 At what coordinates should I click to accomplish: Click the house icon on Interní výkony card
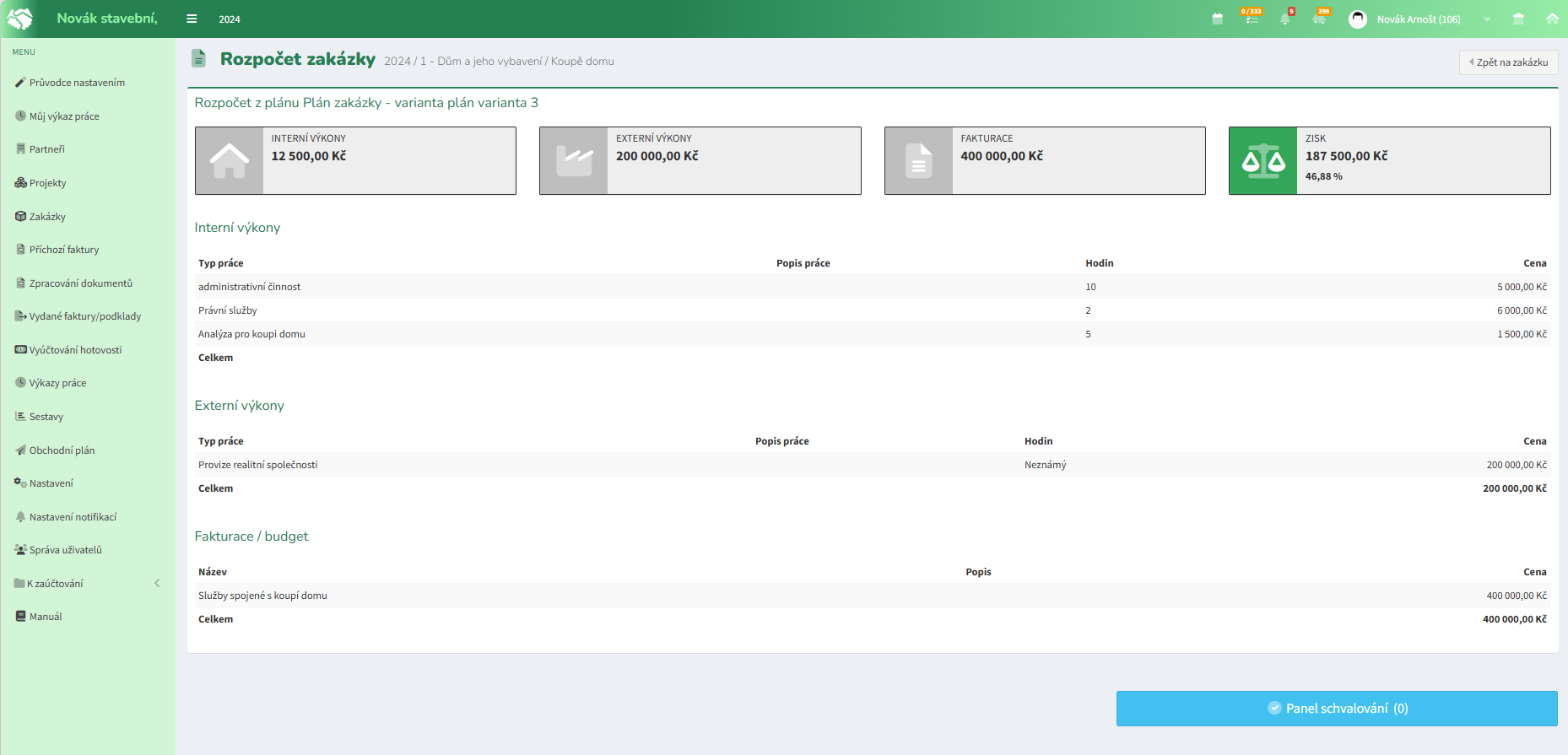click(230, 160)
